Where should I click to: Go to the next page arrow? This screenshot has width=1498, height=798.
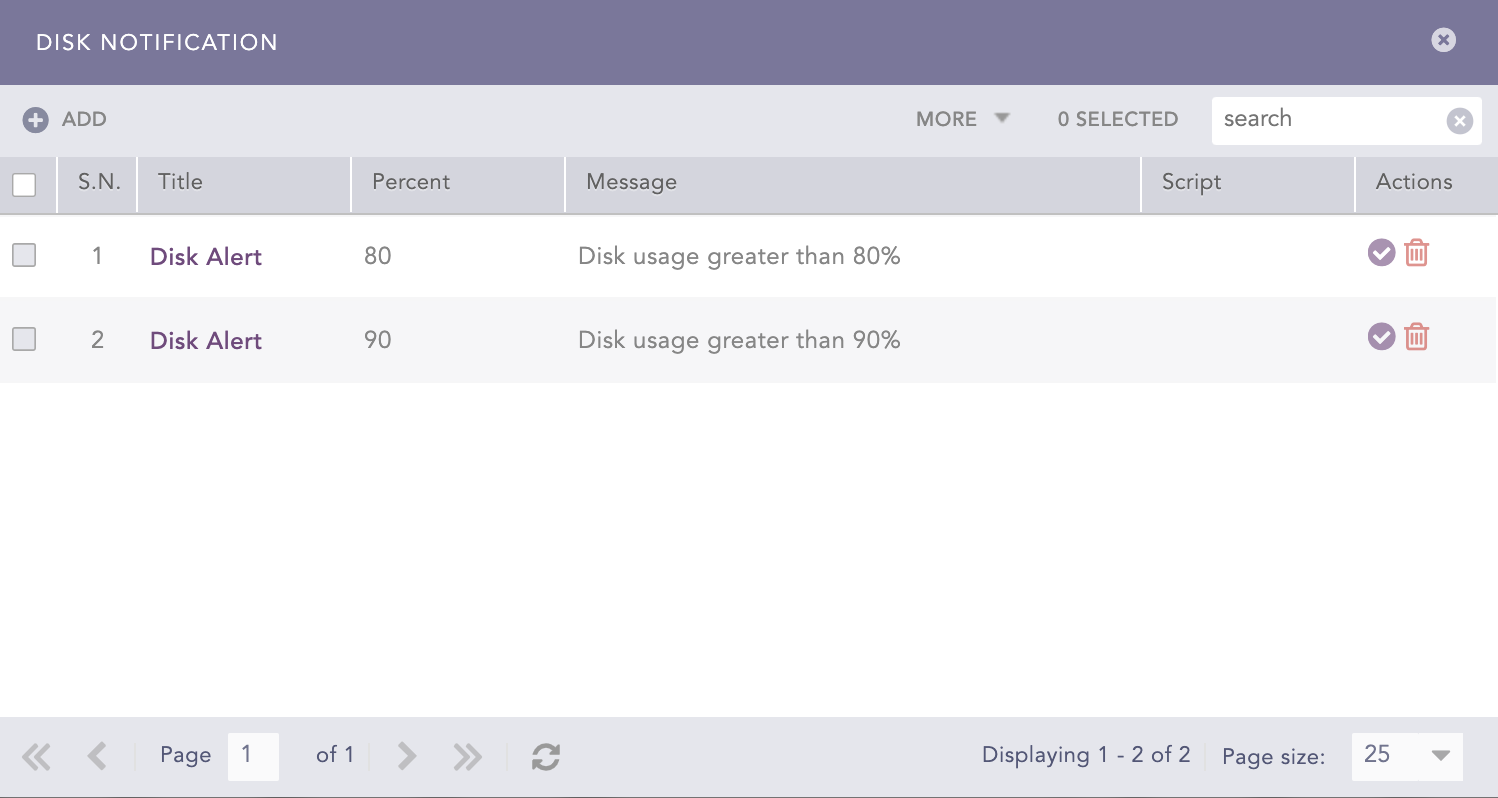click(406, 756)
